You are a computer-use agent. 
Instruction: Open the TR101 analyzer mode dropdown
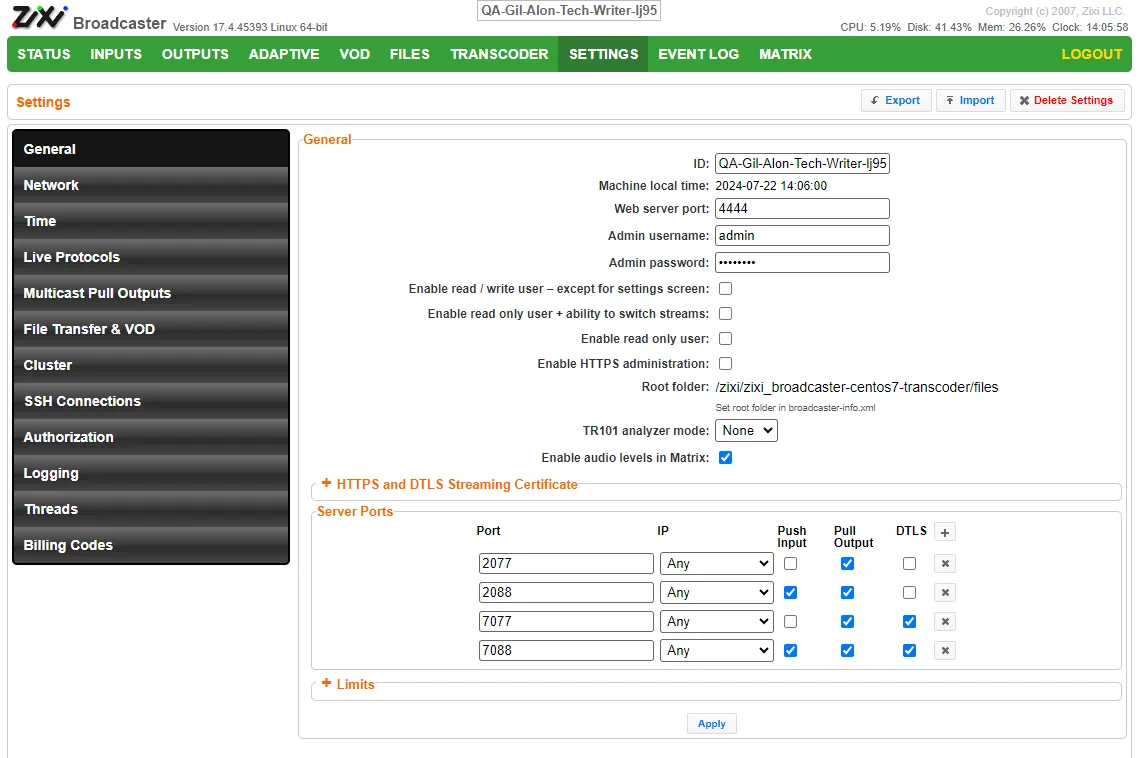point(746,431)
